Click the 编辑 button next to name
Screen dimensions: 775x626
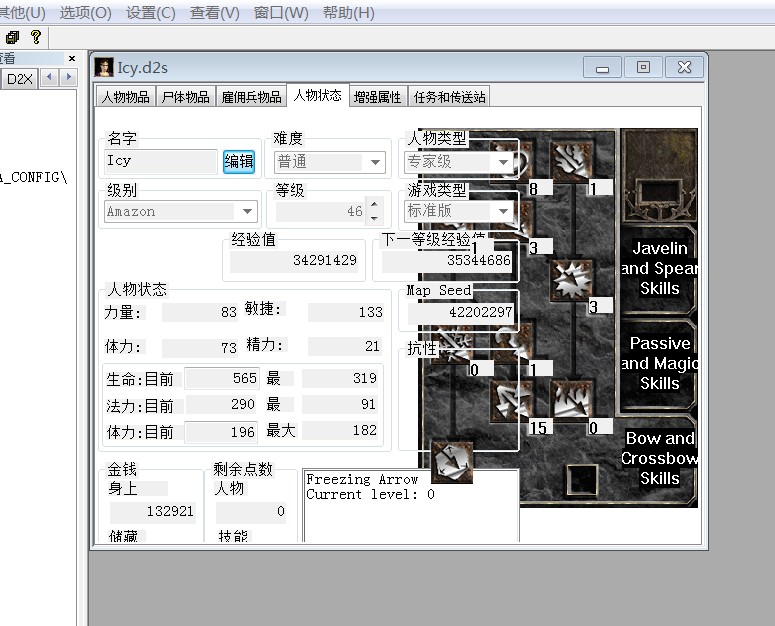[x=239, y=162]
